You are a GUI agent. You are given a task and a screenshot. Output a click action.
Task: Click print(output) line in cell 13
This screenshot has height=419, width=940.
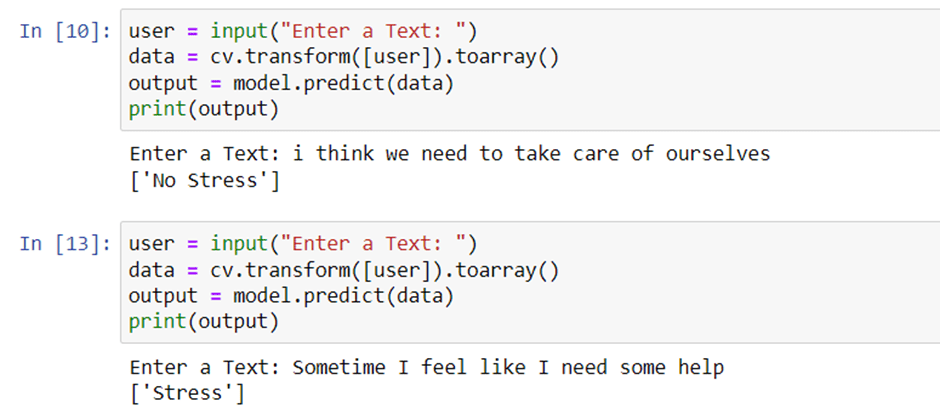coord(204,322)
